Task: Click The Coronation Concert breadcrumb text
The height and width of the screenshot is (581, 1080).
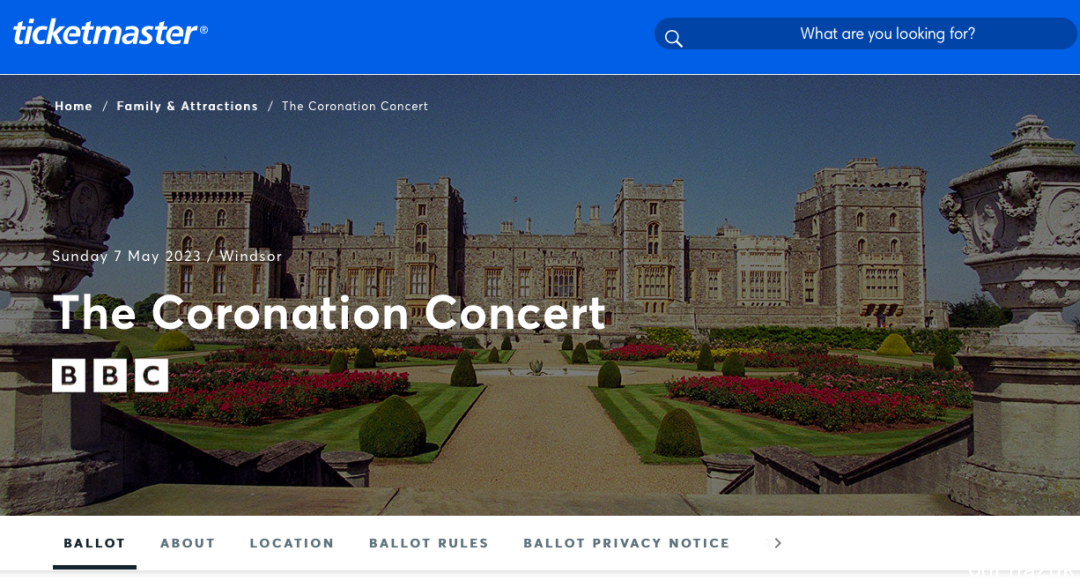Action: 355,106
